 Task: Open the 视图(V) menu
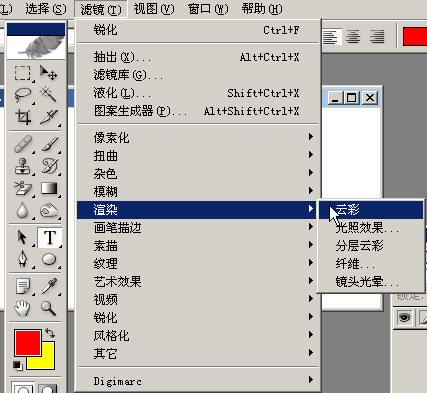154,9
